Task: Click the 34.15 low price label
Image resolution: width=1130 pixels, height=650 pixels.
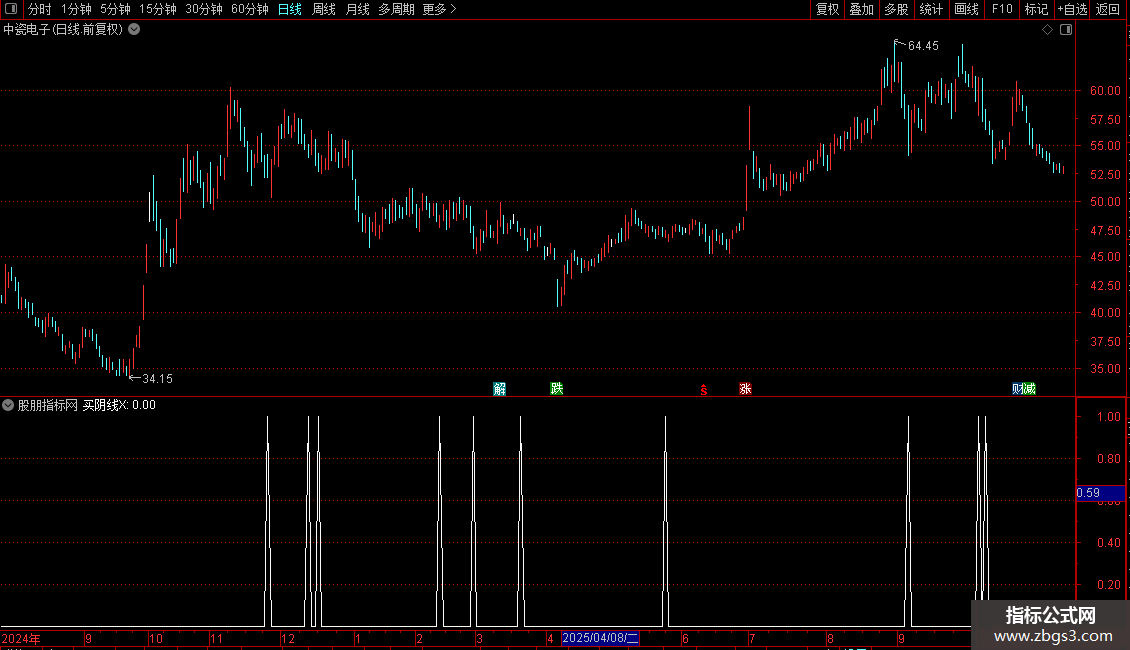Action: (x=157, y=379)
